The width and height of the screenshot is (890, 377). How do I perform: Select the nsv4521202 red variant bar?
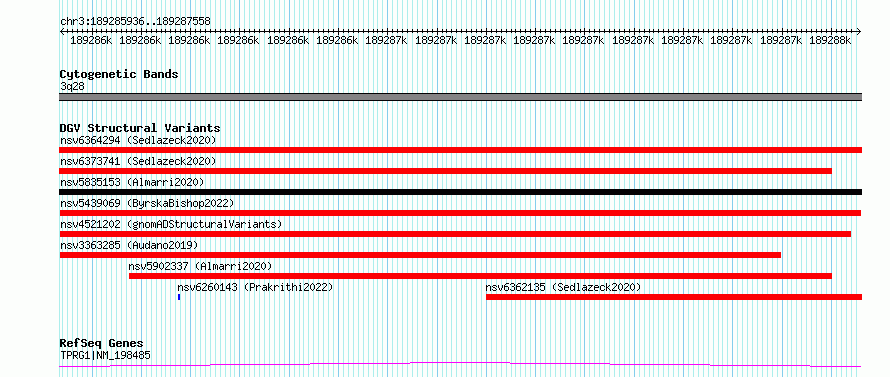tap(455, 234)
